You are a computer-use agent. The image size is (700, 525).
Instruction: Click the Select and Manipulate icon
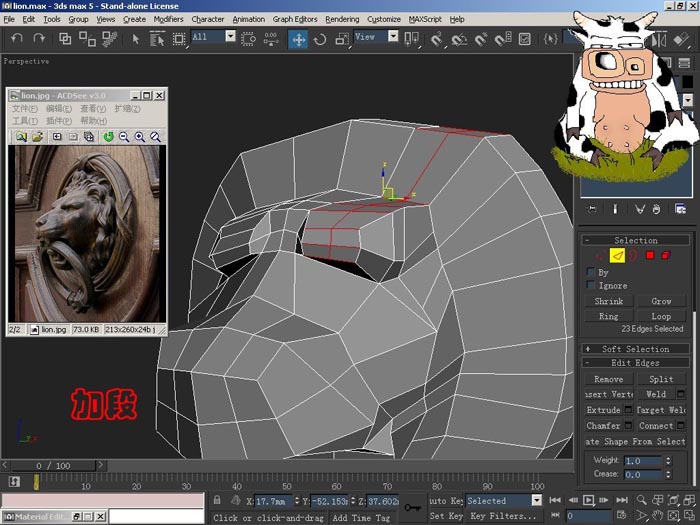[x=271, y=39]
